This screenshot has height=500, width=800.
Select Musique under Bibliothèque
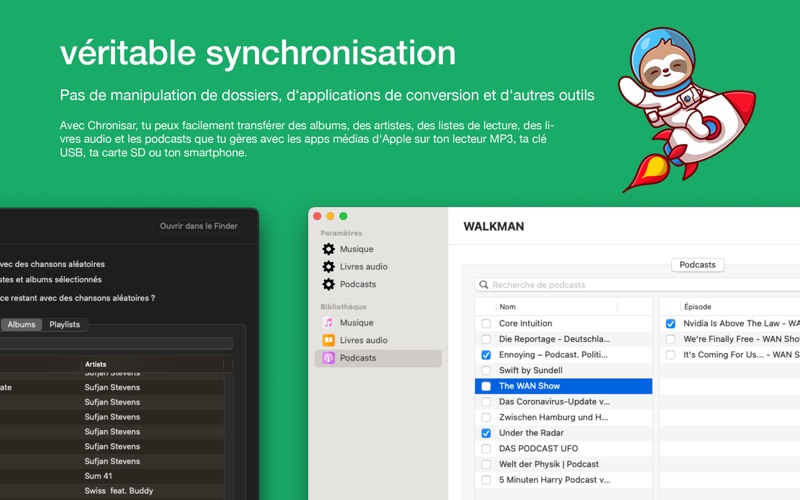(x=356, y=322)
